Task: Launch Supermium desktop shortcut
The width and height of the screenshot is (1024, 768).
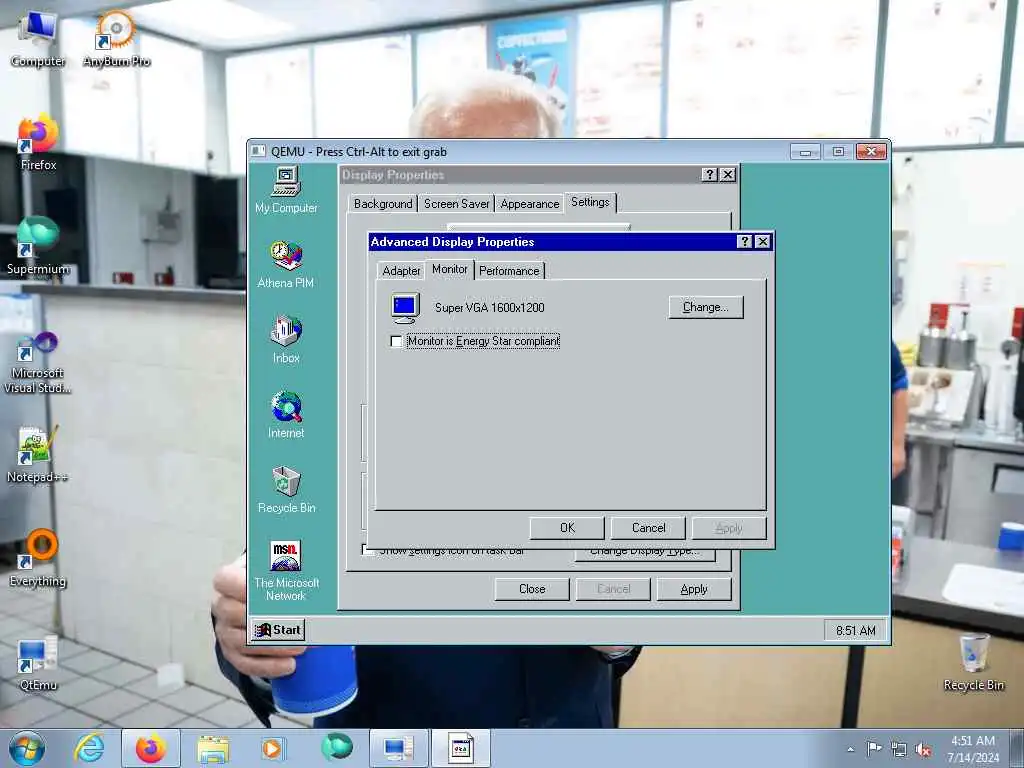Action: coord(38,246)
